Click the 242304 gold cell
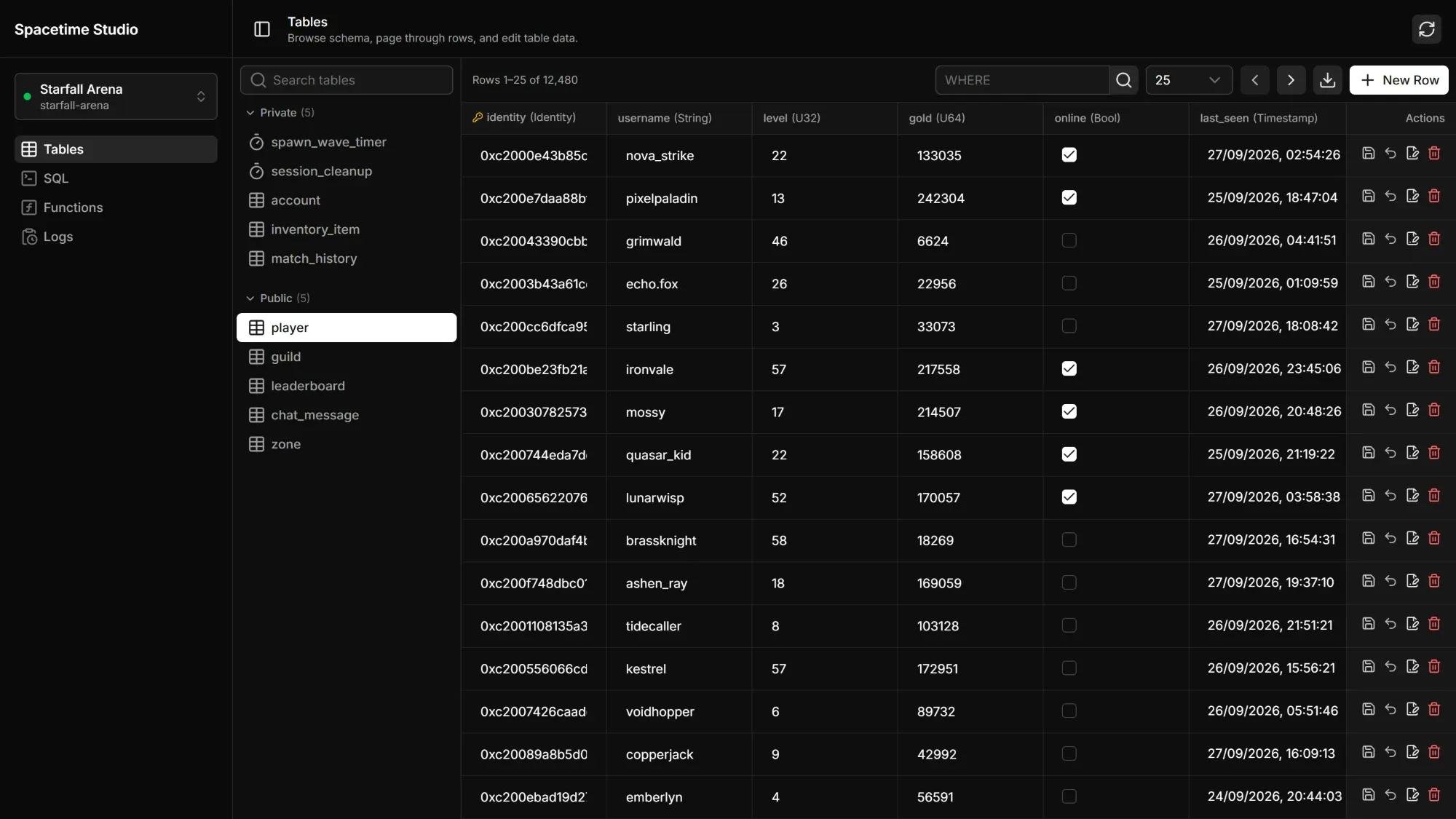The height and width of the screenshot is (819, 1456). click(970, 198)
